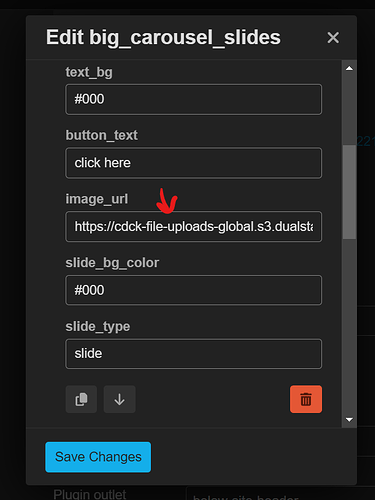Click the slide_bg_color label
Image resolution: width=375 pixels, height=500 pixels.
112,263
